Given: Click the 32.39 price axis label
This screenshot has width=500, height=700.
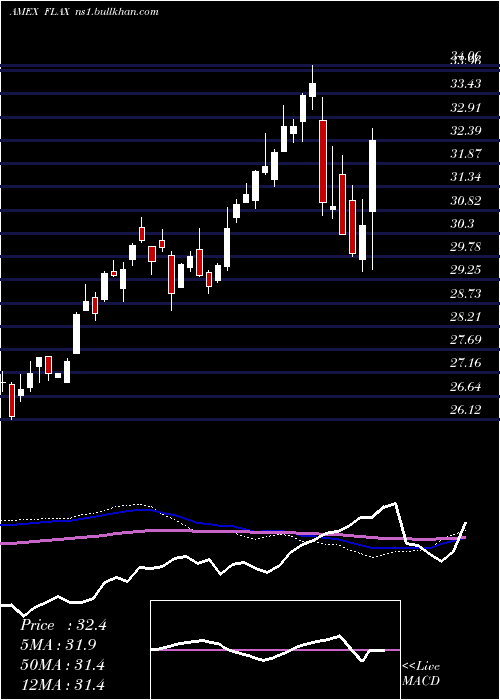Looking at the screenshot, I should tap(466, 130).
